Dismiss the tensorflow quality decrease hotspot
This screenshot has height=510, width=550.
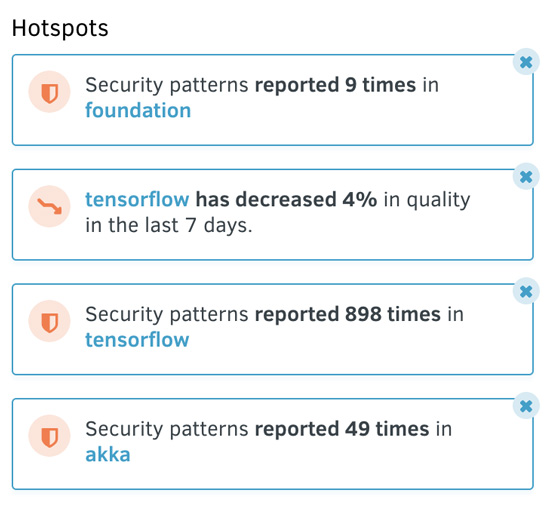click(x=526, y=176)
